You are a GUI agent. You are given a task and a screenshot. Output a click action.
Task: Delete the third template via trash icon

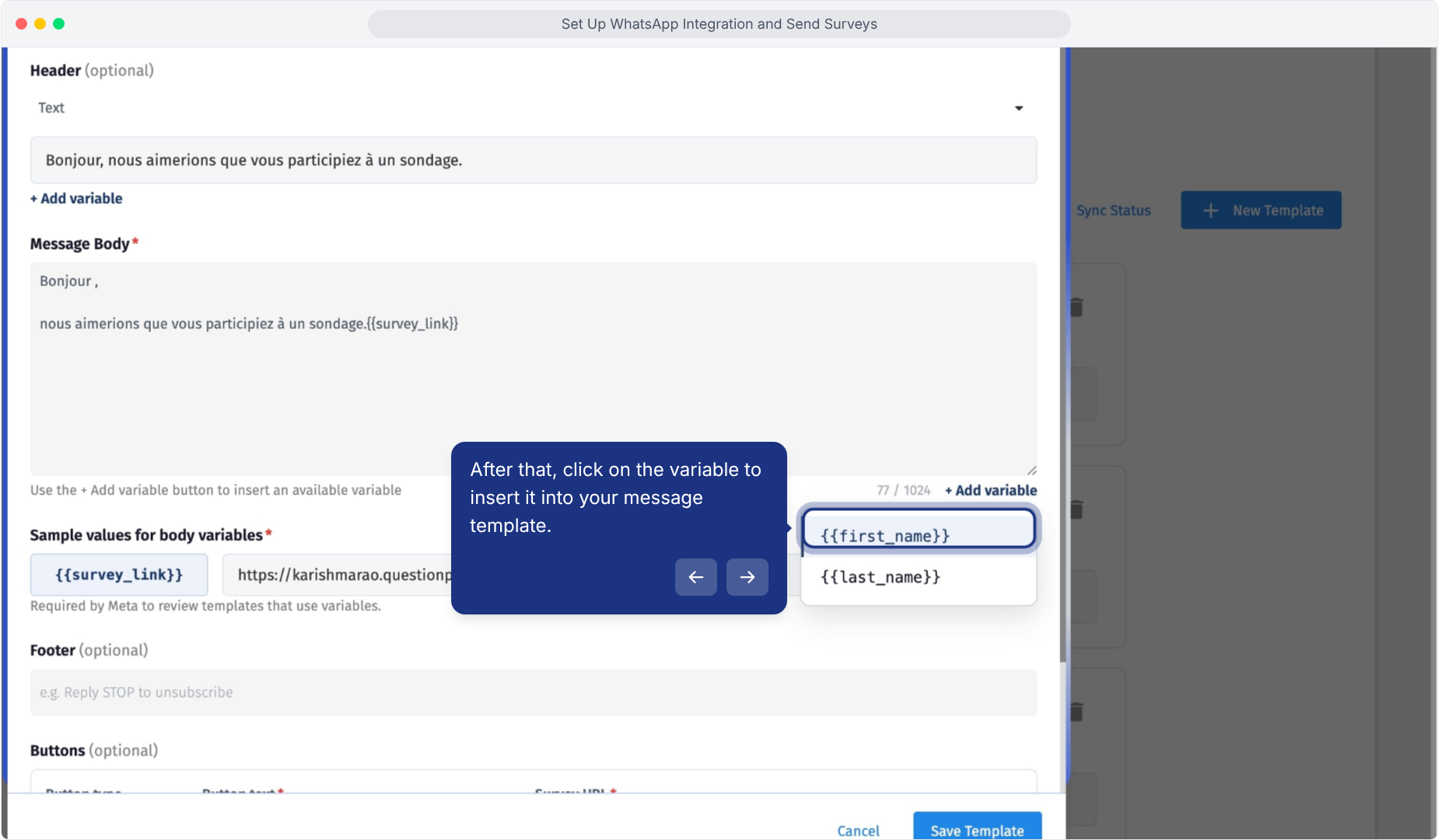point(1077,712)
